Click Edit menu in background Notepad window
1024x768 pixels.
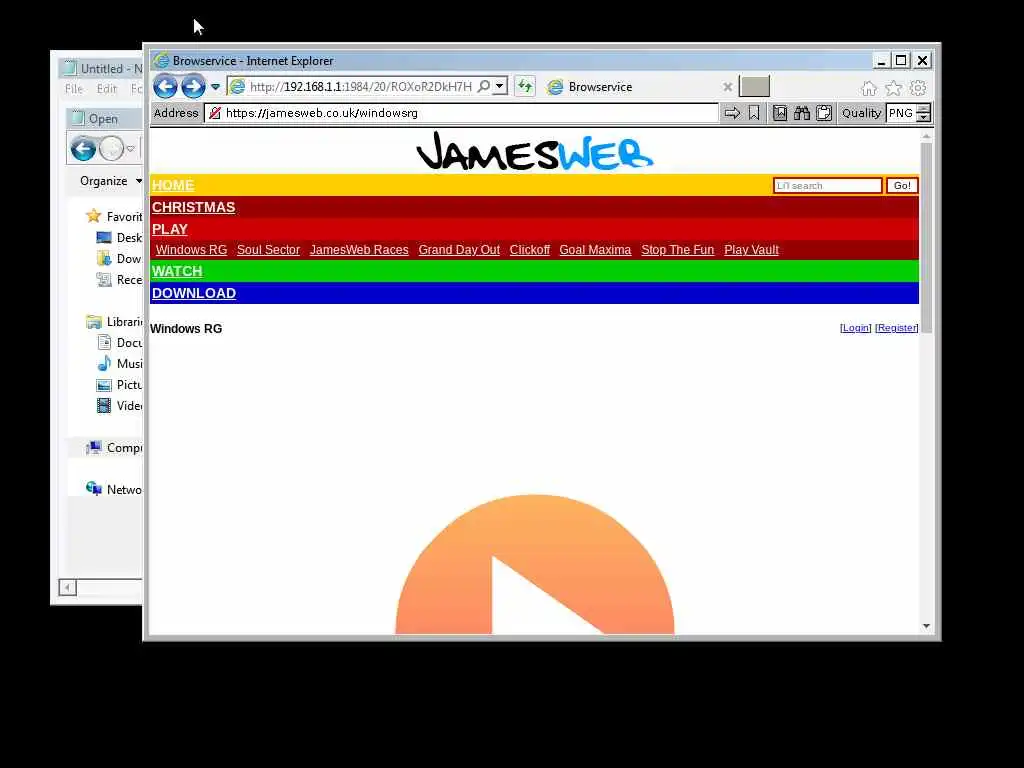(x=106, y=89)
